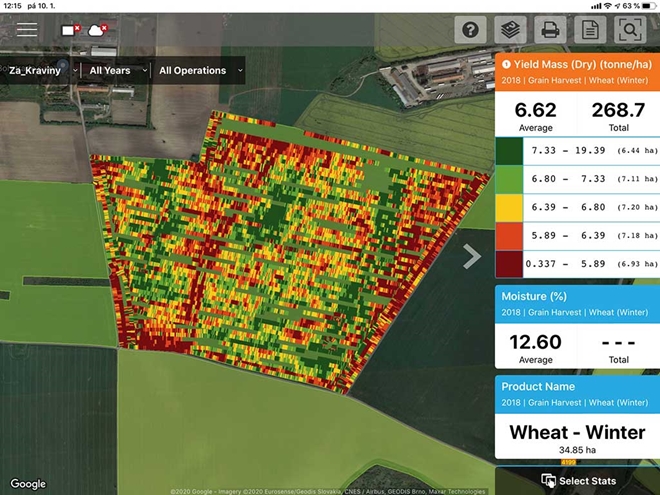Tap the Google logo on the map
Screen dimensions: 660x495
28,484
